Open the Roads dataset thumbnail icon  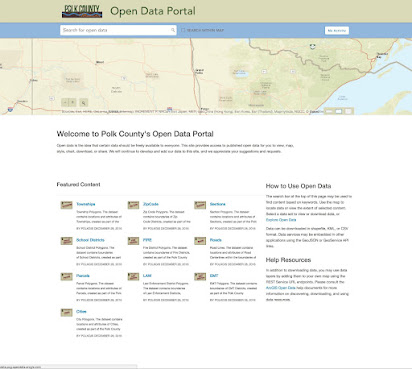200,241
